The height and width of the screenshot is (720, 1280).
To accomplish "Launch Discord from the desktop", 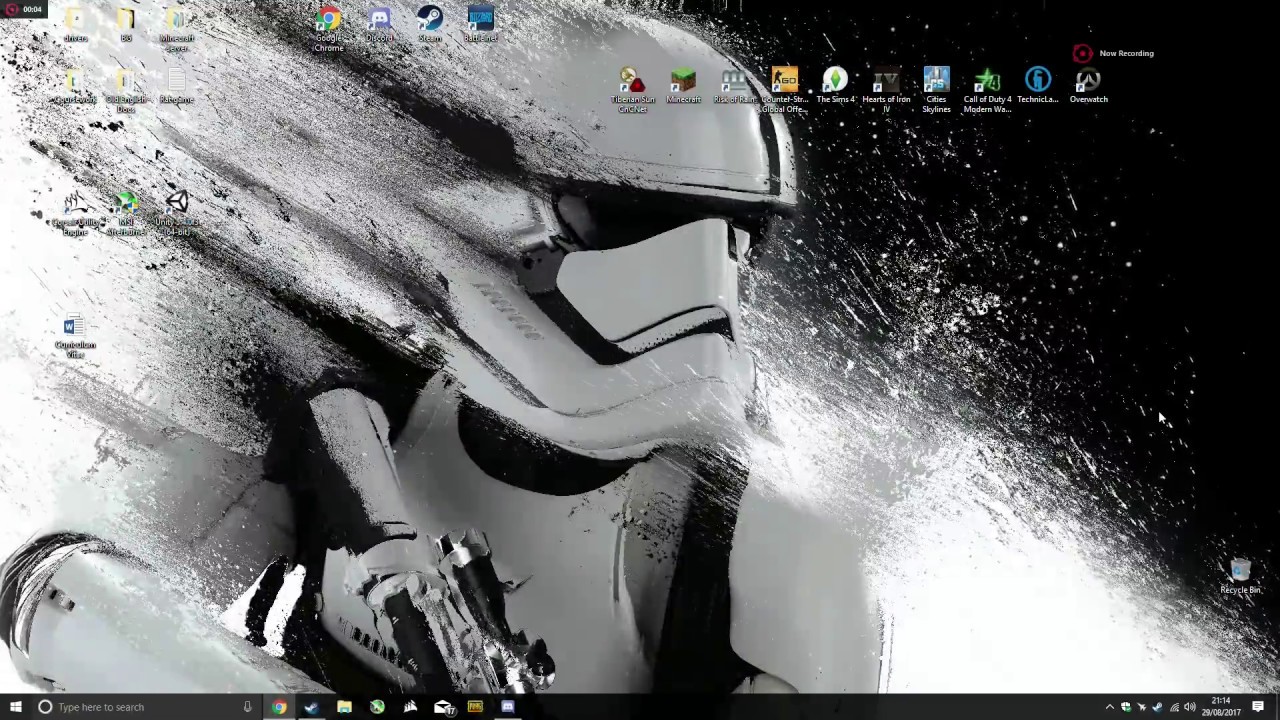I will 379,25.
